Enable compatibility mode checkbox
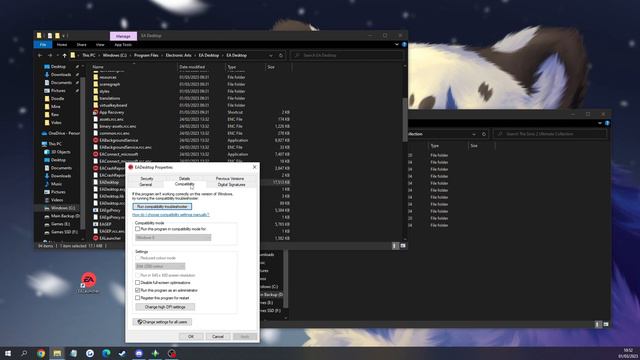This screenshot has width=640, height=360. coord(138,229)
